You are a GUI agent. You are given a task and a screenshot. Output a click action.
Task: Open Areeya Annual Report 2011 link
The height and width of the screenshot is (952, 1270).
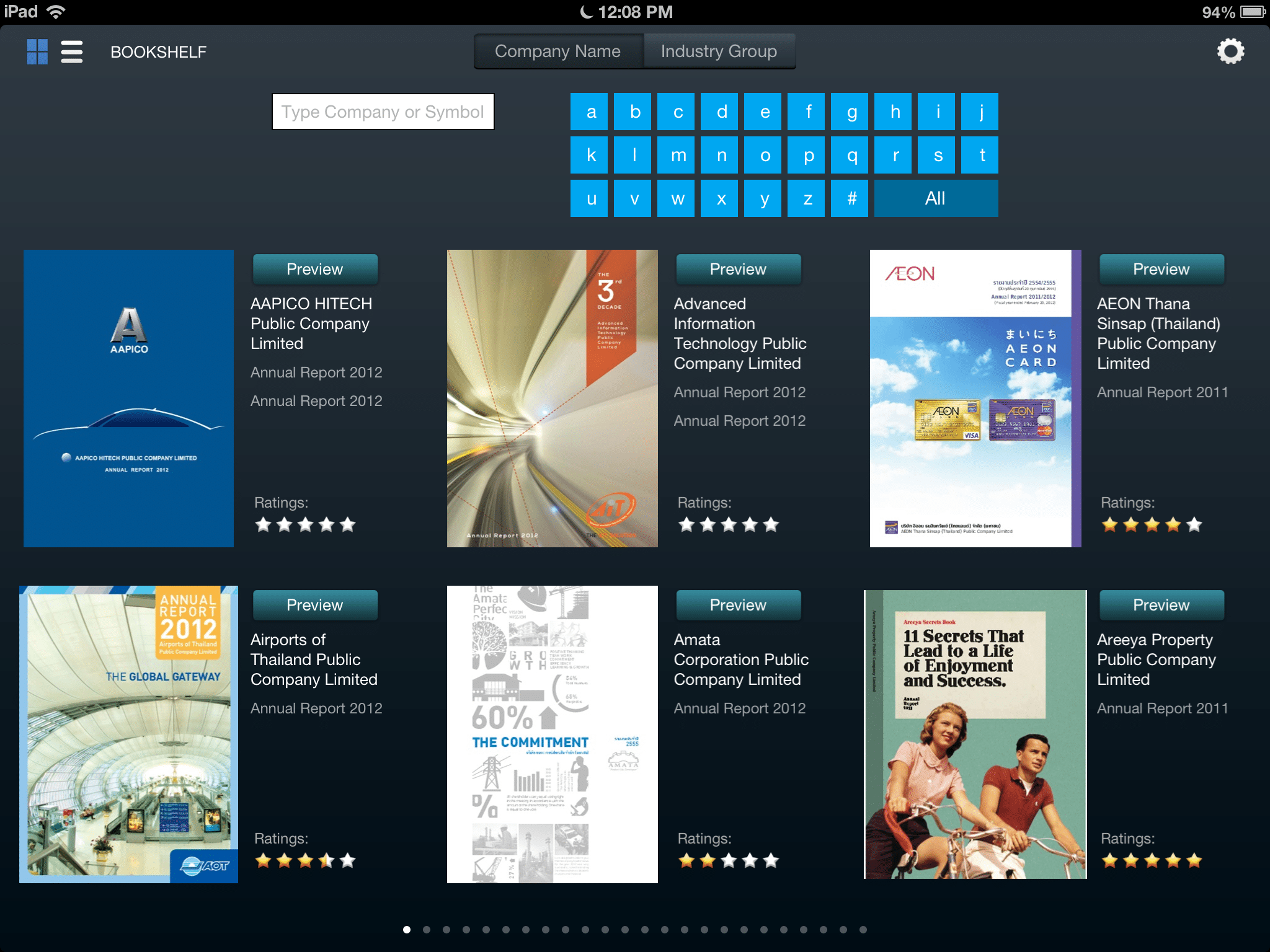tap(1163, 708)
